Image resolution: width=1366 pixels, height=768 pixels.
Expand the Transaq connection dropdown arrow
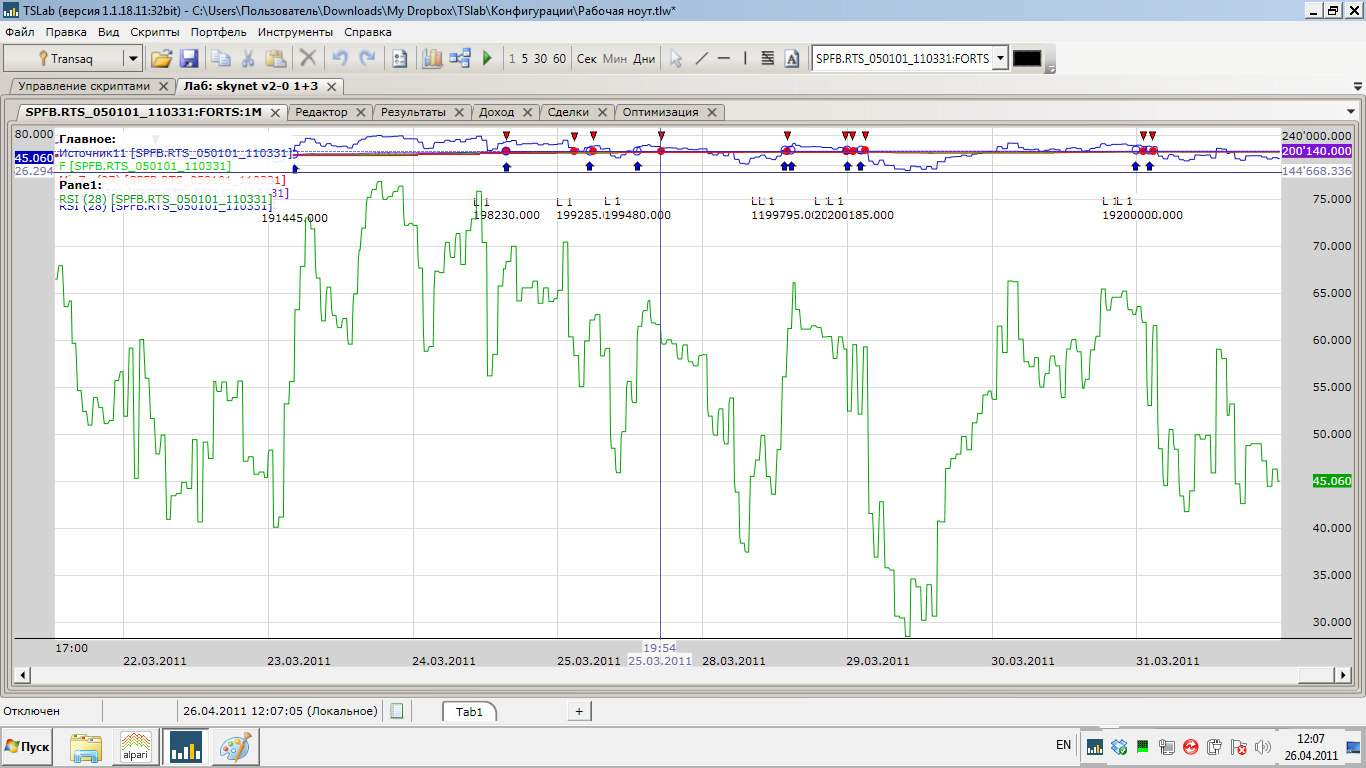point(132,59)
